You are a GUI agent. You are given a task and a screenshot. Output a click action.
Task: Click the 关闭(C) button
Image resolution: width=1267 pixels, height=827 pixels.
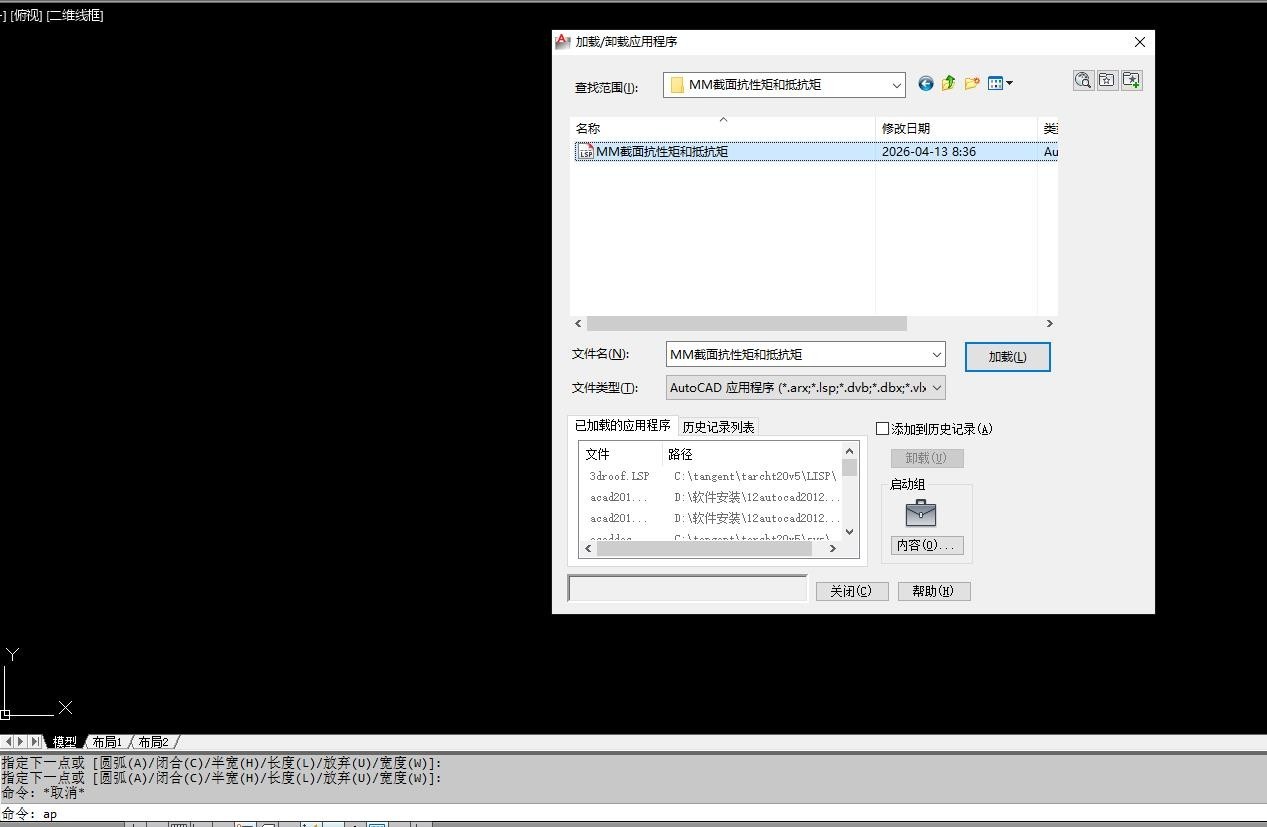click(852, 591)
